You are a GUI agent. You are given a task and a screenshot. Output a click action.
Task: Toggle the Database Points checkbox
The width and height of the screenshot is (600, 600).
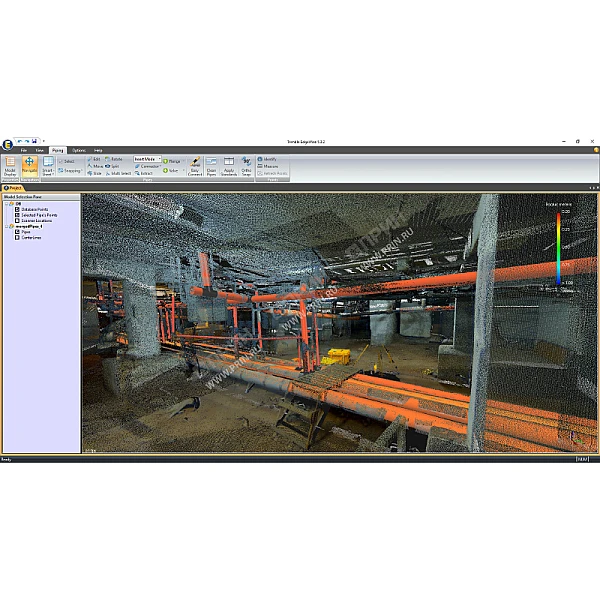pyautogui.click(x=17, y=209)
